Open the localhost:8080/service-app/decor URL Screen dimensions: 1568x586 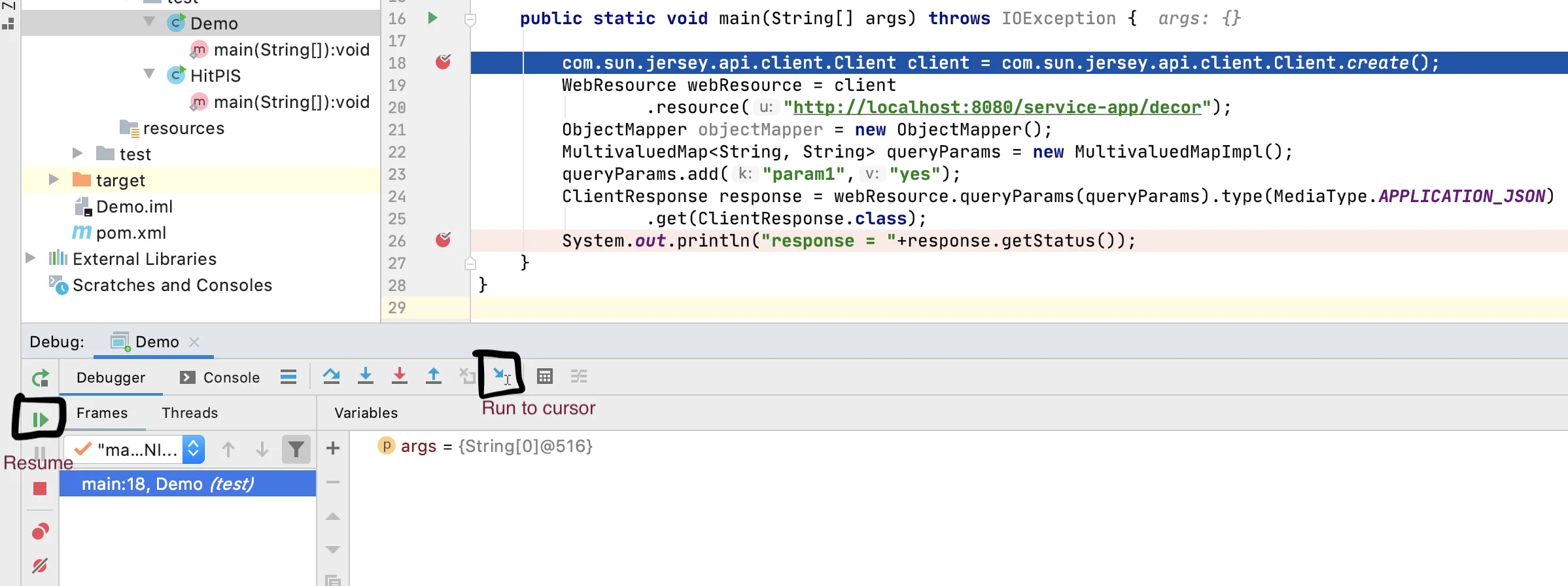tap(998, 107)
